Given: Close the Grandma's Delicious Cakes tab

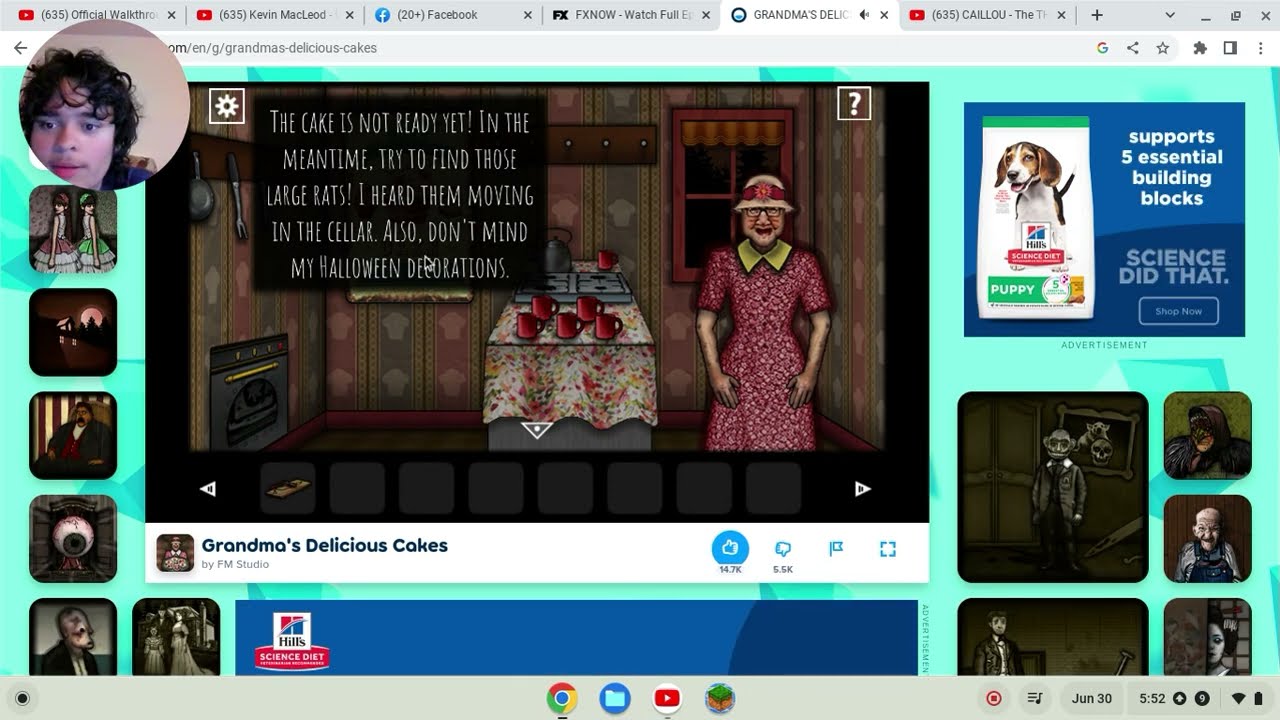Looking at the screenshot, I should pyautogui.click(x=884, y=15).
